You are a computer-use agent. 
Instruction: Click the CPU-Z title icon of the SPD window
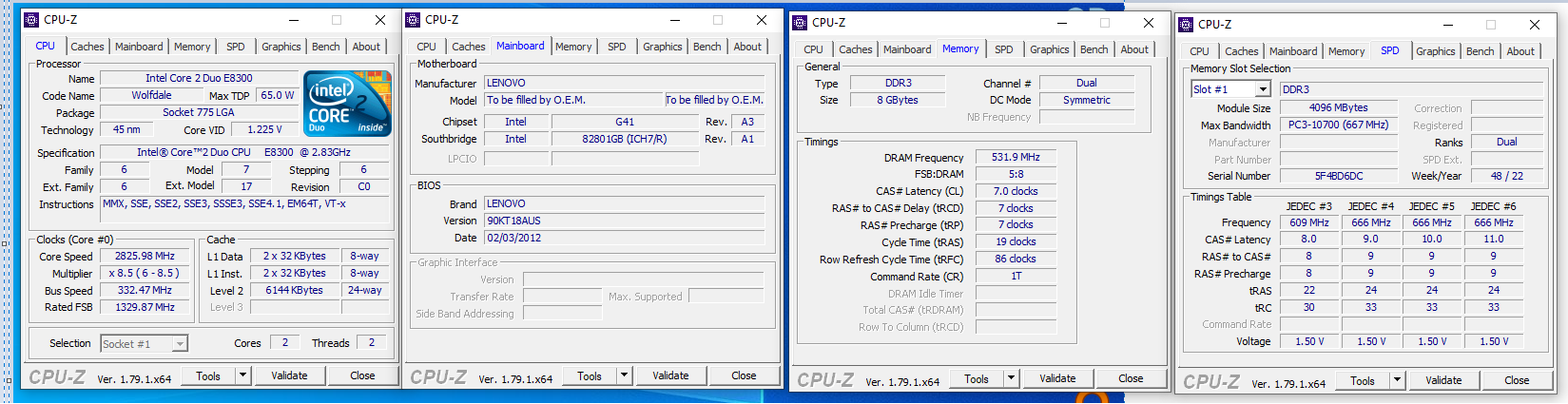(1186, 25)
